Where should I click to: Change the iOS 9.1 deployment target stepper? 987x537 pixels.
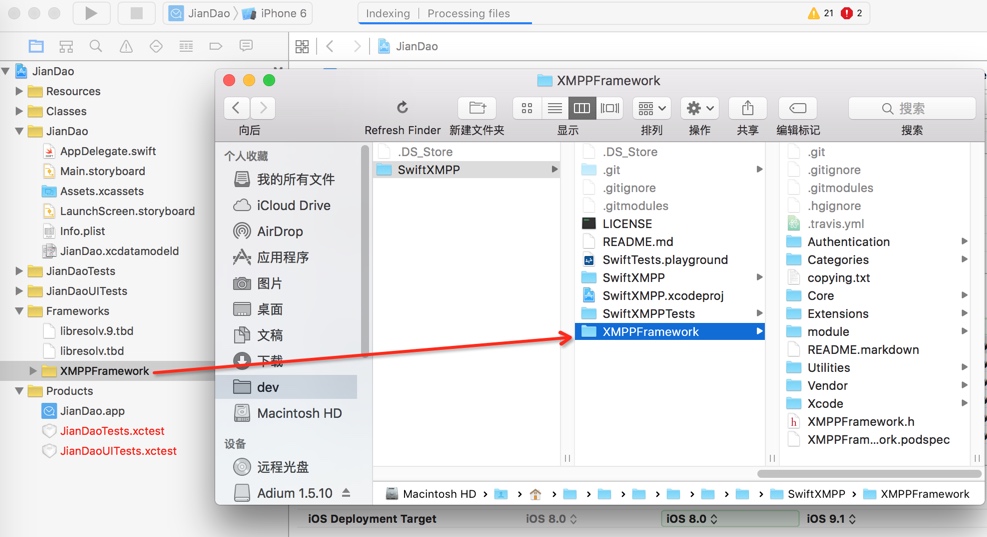[x=852, y=519]
